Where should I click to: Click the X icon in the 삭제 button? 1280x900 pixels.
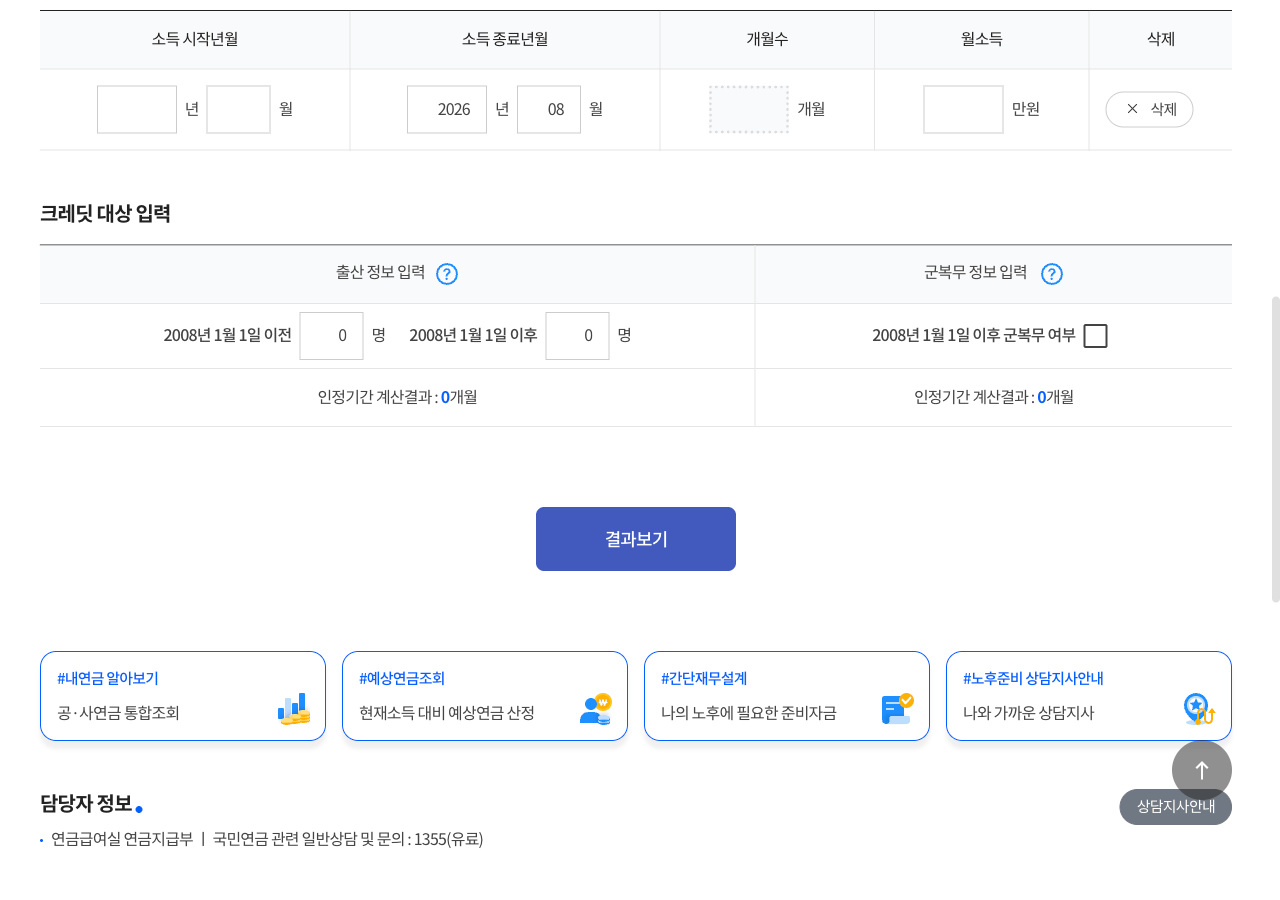point(1132,109)
